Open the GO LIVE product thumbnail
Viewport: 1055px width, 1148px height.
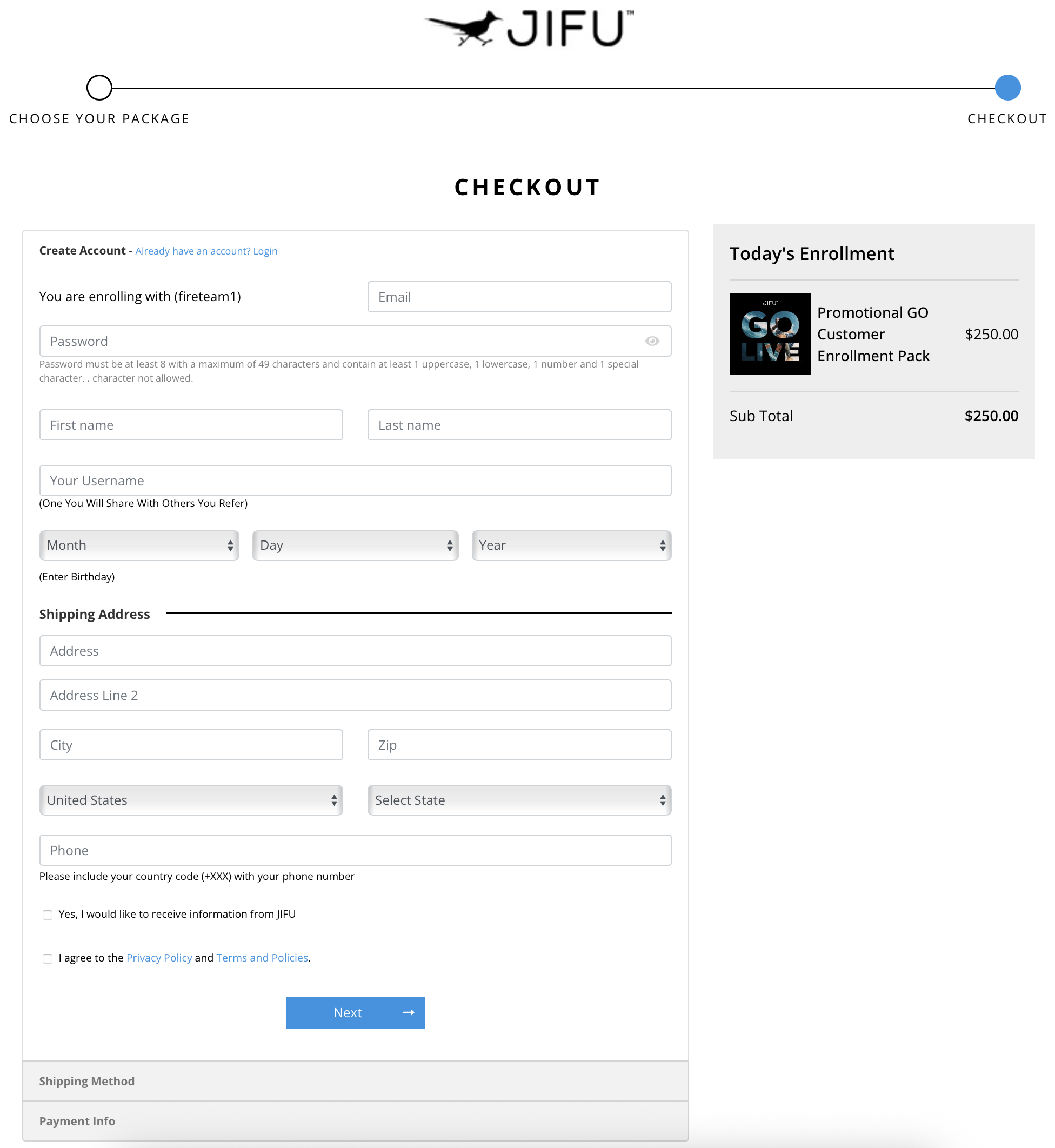(770, 334)
